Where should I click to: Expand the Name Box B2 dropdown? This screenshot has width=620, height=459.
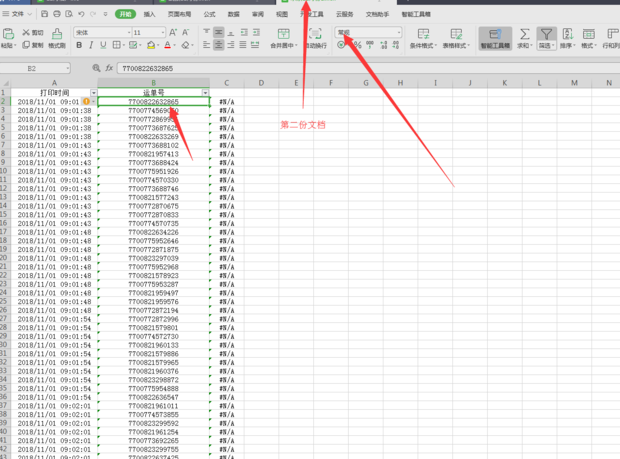(68, 68)
